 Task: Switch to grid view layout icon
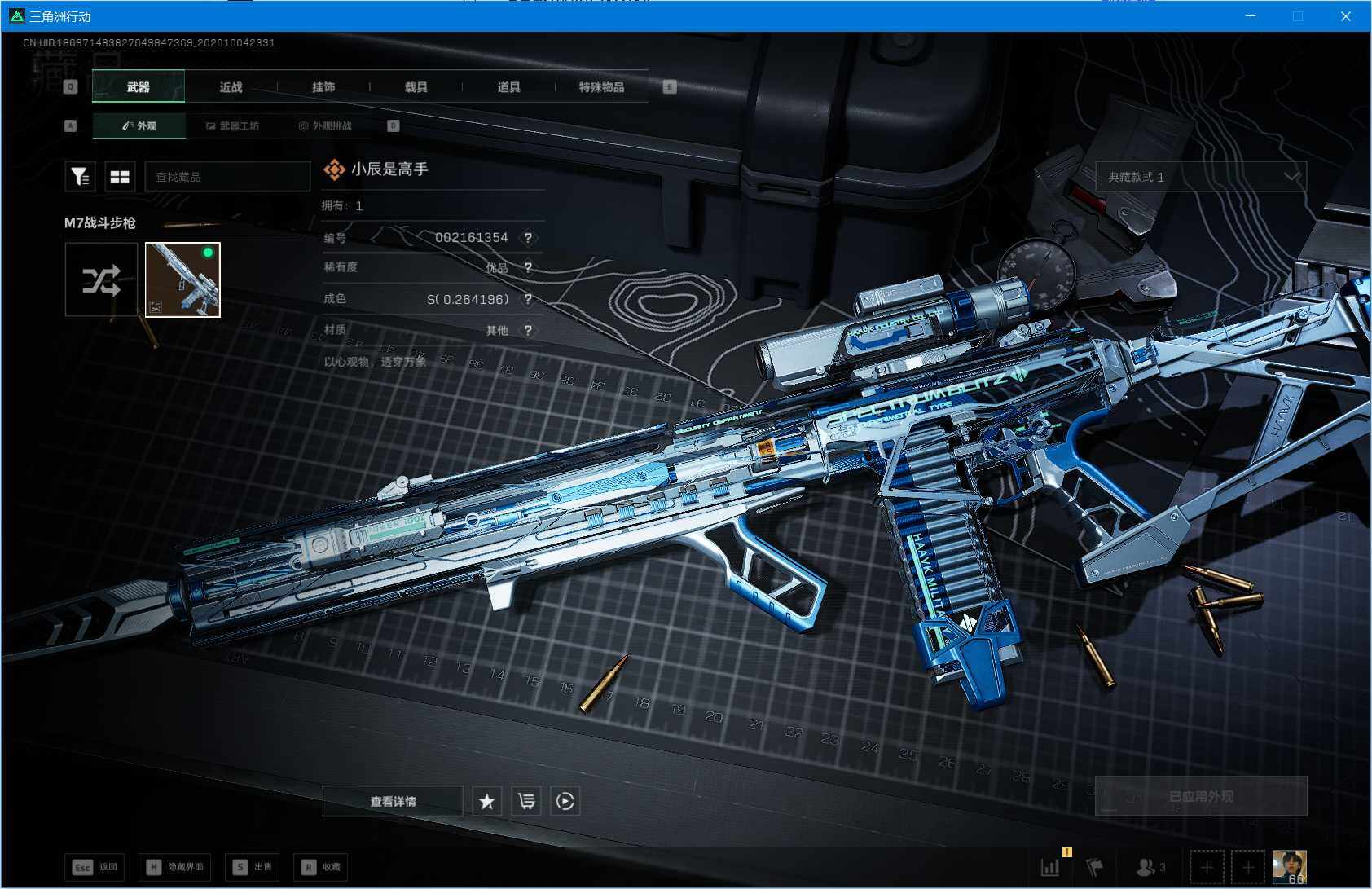120,176
